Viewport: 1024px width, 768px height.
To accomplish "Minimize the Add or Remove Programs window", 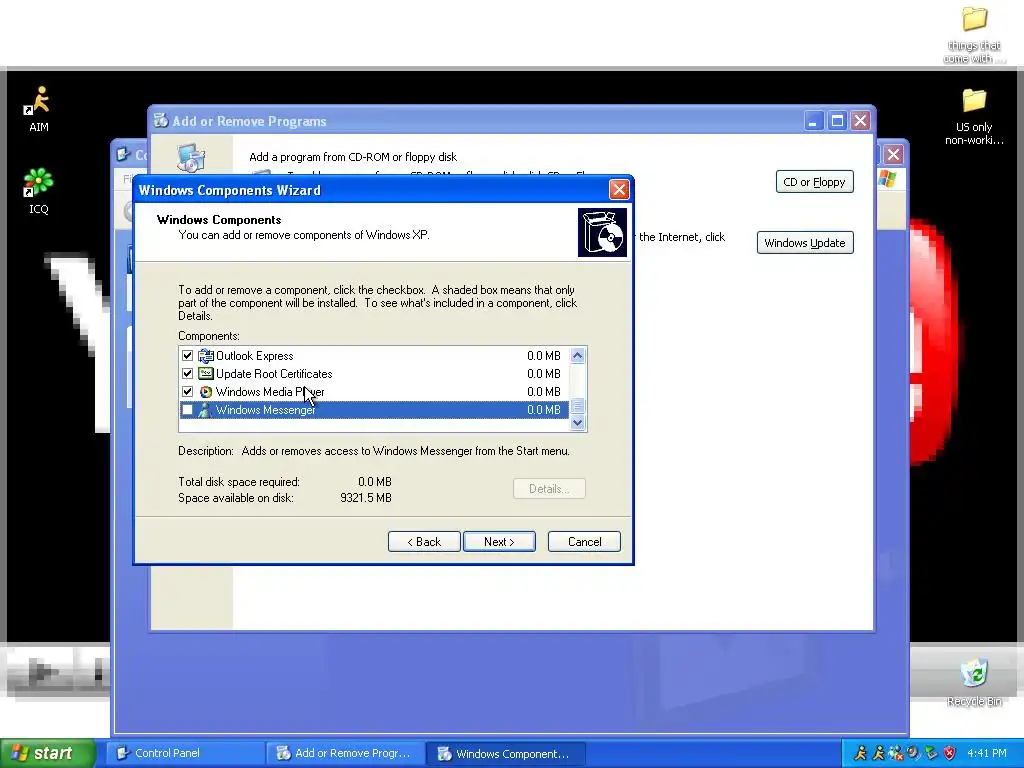I will (813, 121).
